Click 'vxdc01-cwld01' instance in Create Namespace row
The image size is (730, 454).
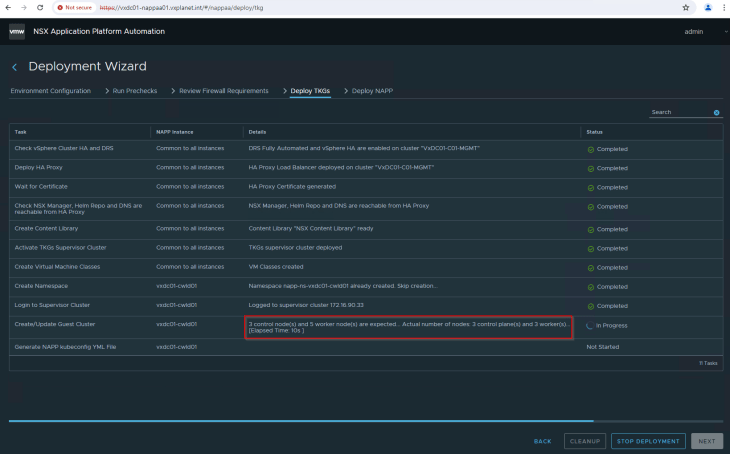176,285
